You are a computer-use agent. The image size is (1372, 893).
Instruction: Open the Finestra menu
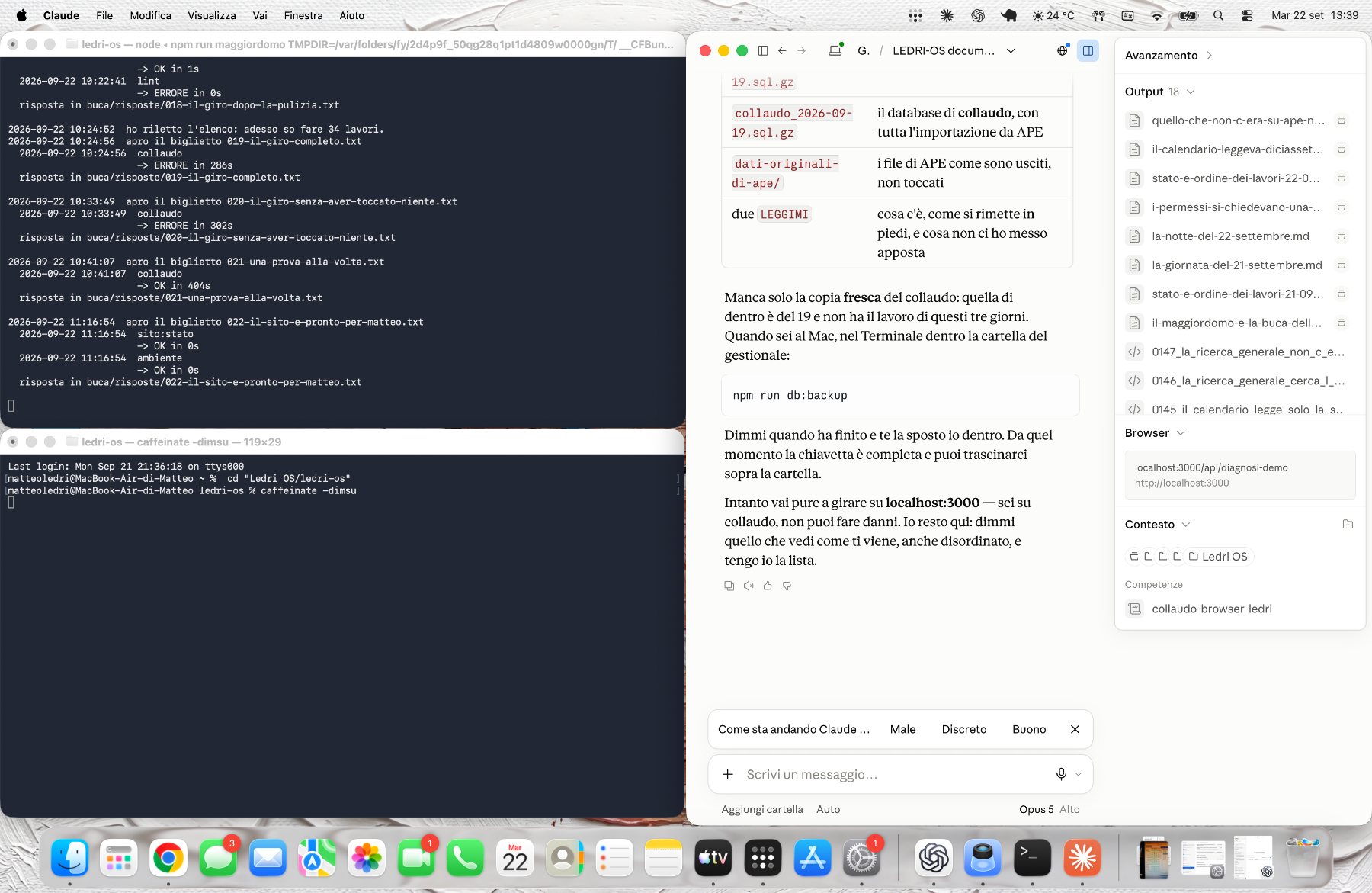coord(303,15)
